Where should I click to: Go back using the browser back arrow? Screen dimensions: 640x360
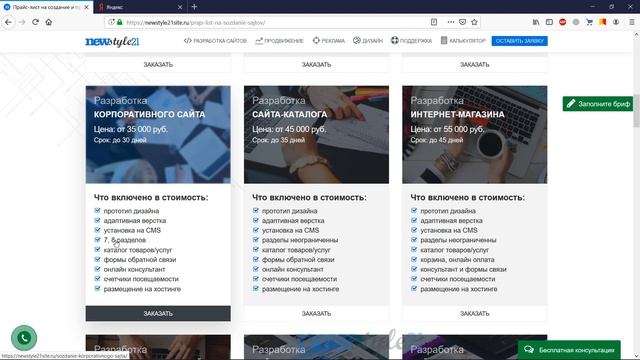click(x=8, y=22)
